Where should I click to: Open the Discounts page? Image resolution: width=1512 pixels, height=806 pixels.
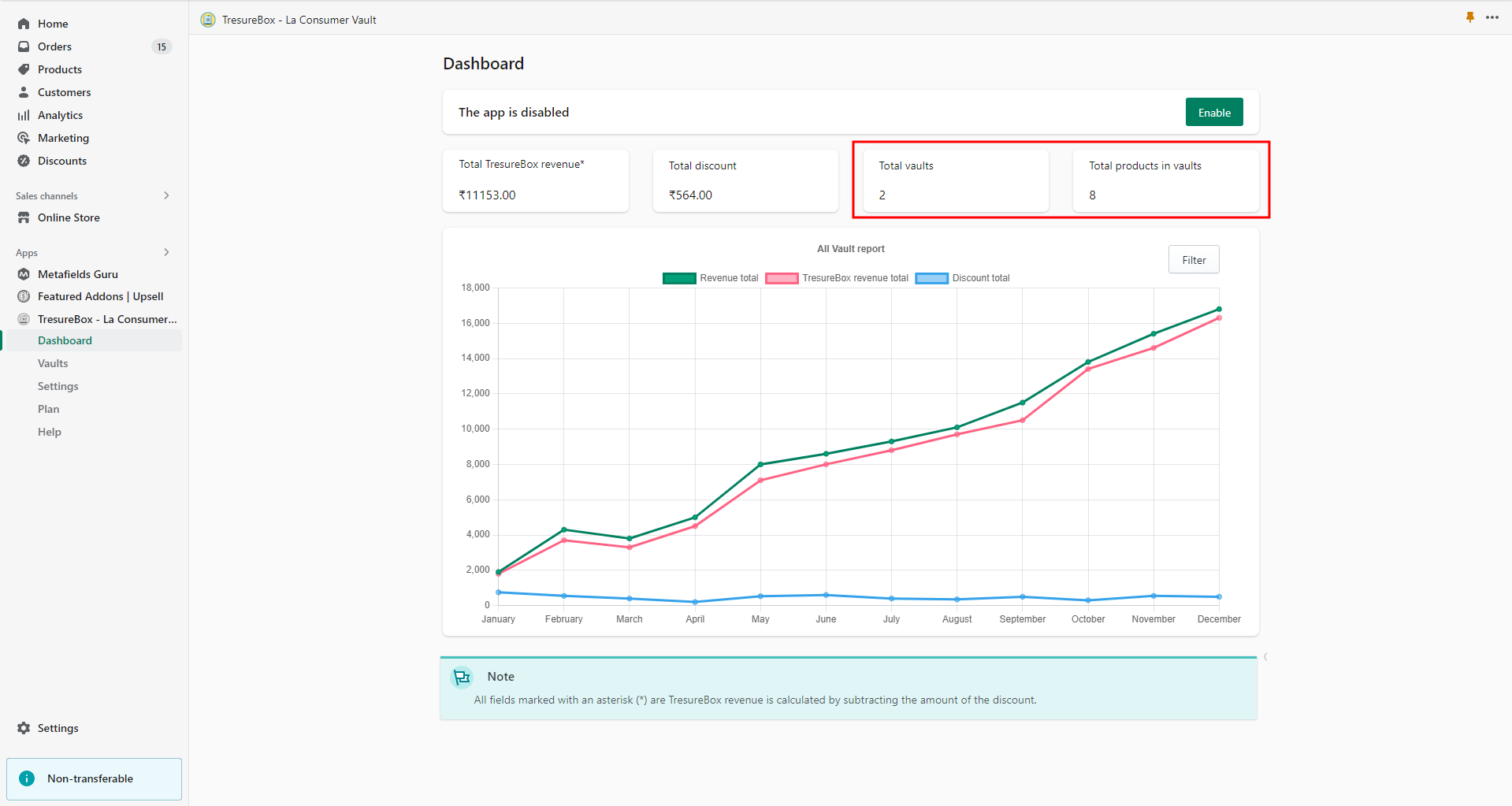[62, 161]
